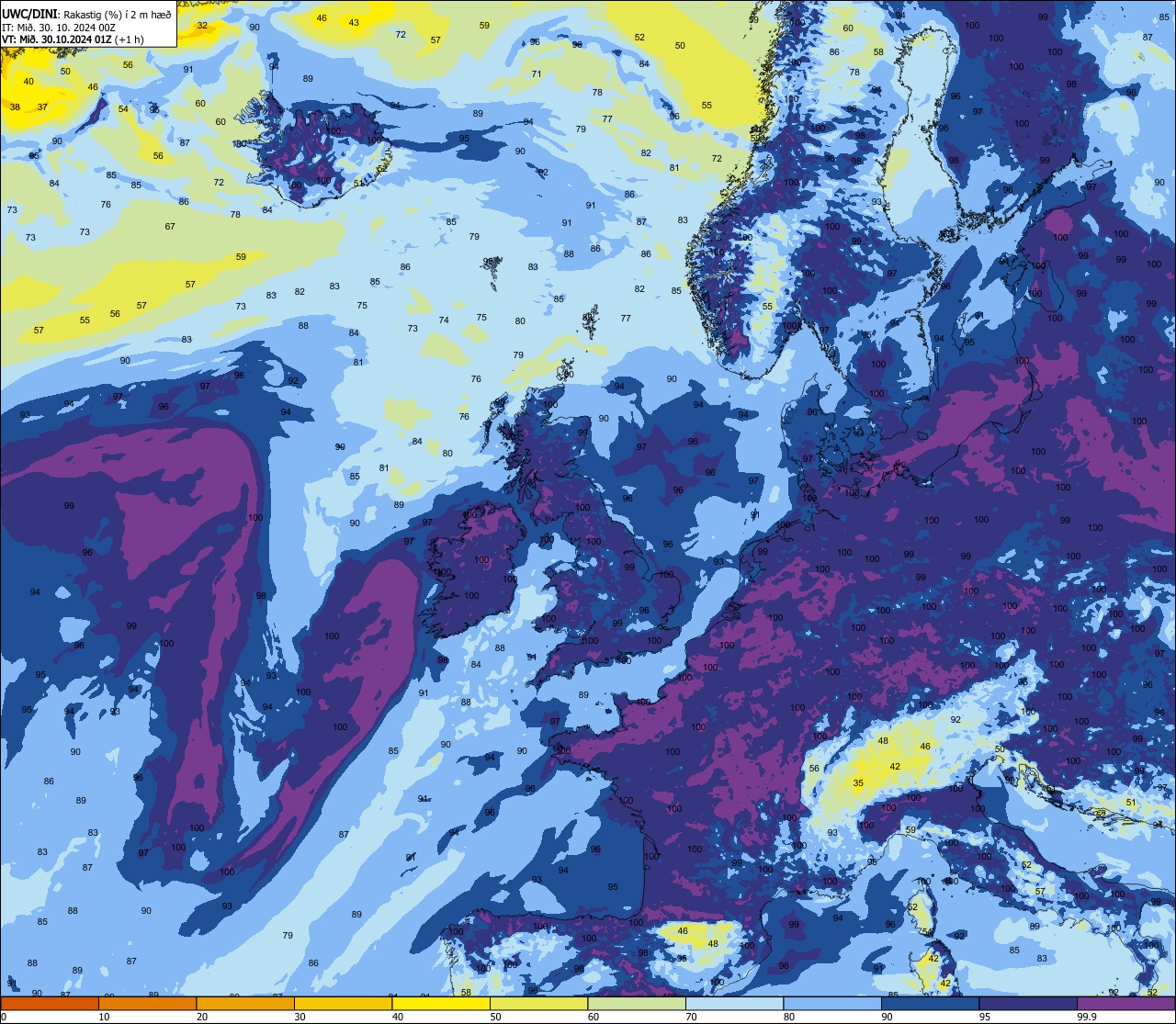
Task: Click the 'UWC/DINI' title text
Action: click(x=30, y=14)
